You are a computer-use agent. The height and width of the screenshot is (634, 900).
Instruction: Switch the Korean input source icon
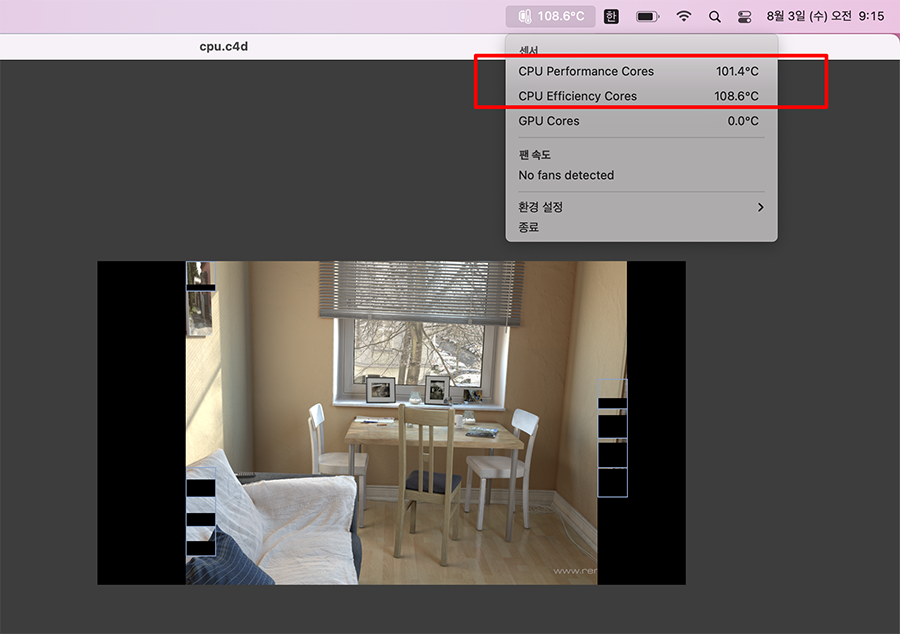pos(611,17)
